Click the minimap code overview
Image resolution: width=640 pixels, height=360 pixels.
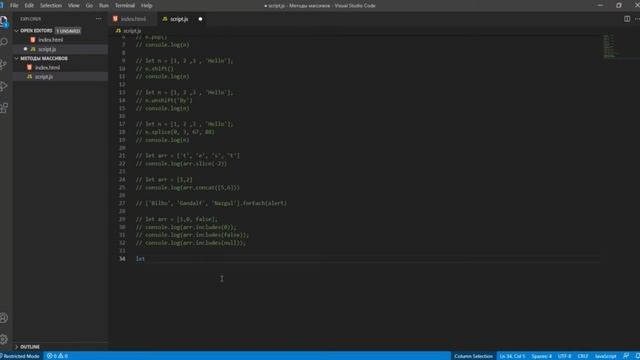pyautogui.click(x=610, y=46)
